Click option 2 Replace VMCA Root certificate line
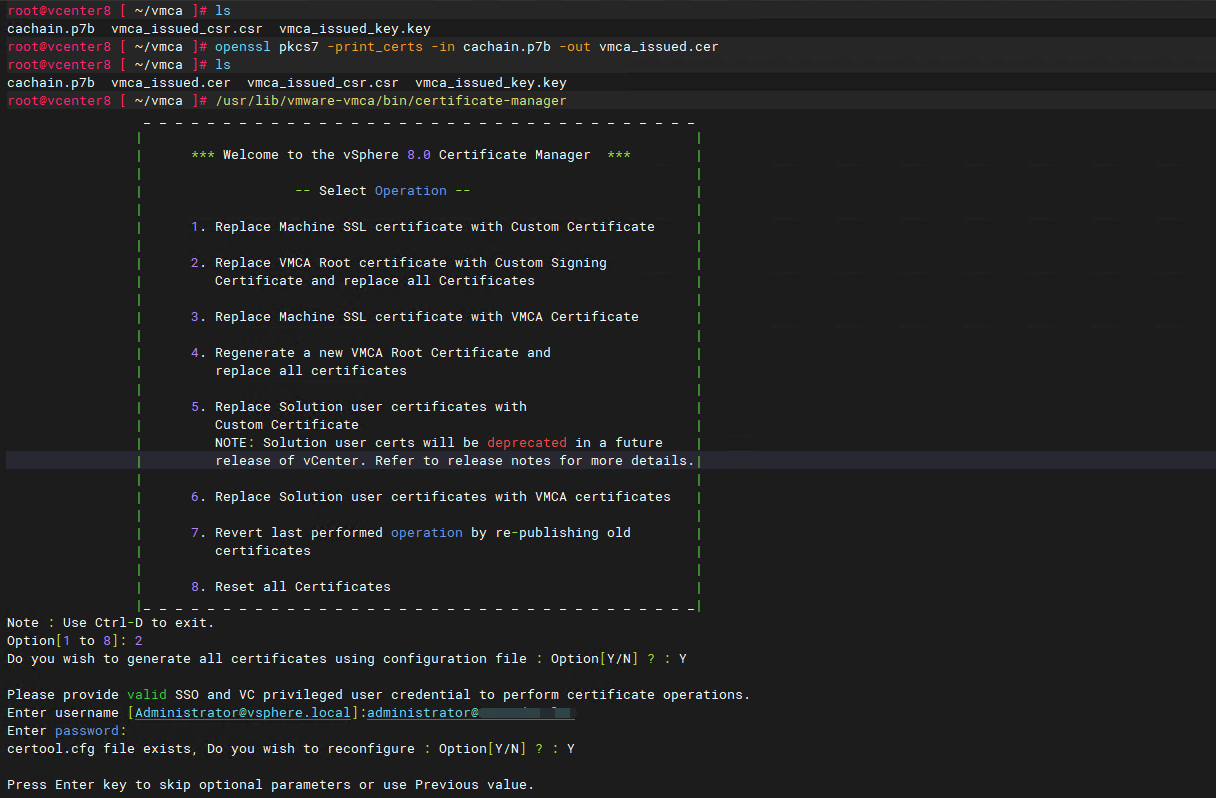This screenshot has width=1216, height=798. [x=399, y=263]
